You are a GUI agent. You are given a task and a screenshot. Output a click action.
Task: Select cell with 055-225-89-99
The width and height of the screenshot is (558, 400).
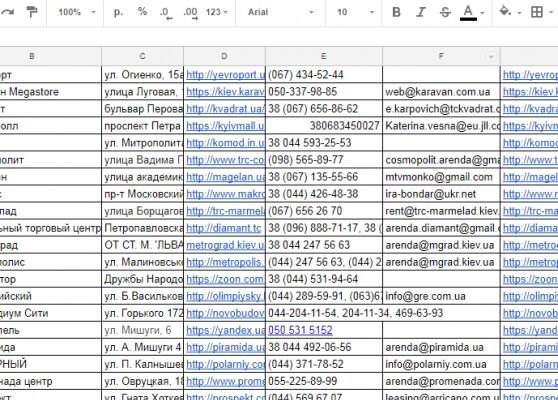[x=324, y=381]
